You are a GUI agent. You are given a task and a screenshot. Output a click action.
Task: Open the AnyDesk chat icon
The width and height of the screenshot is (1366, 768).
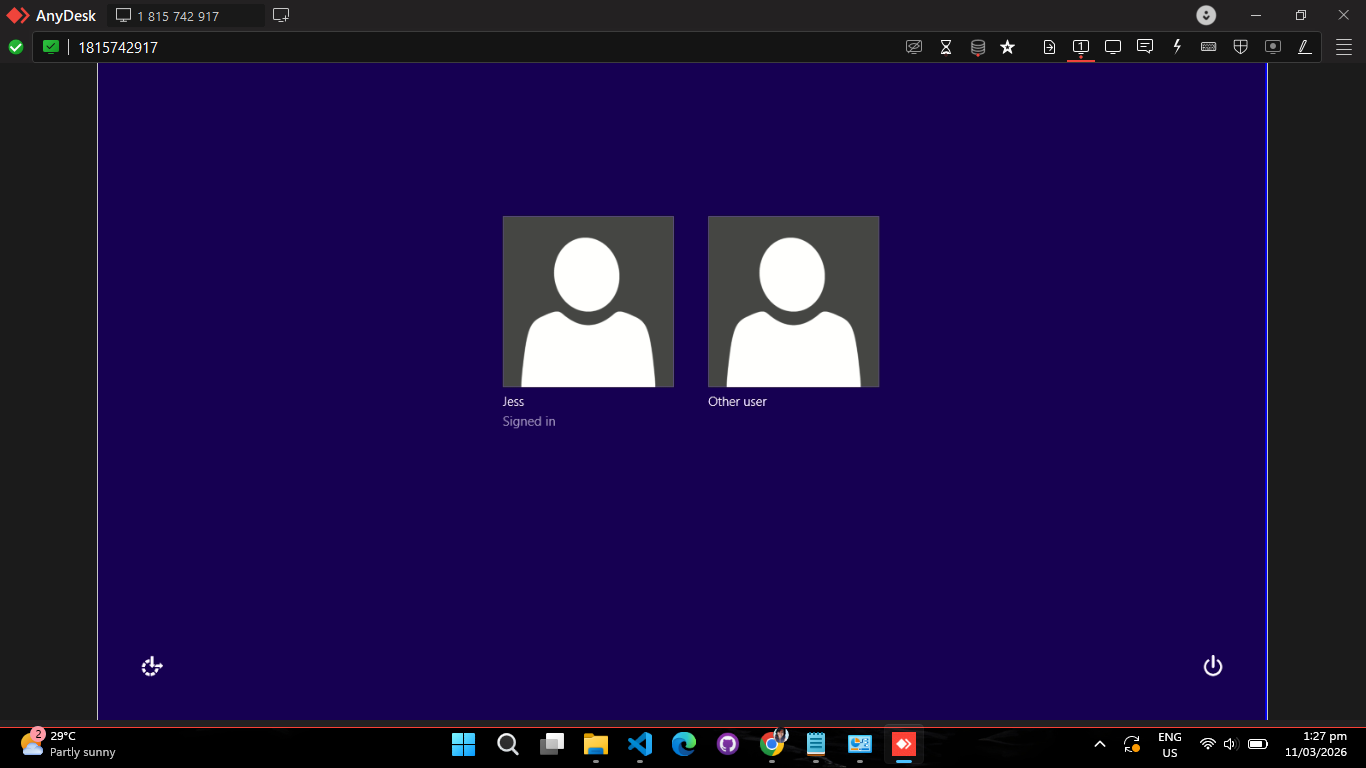[1145, 47]
